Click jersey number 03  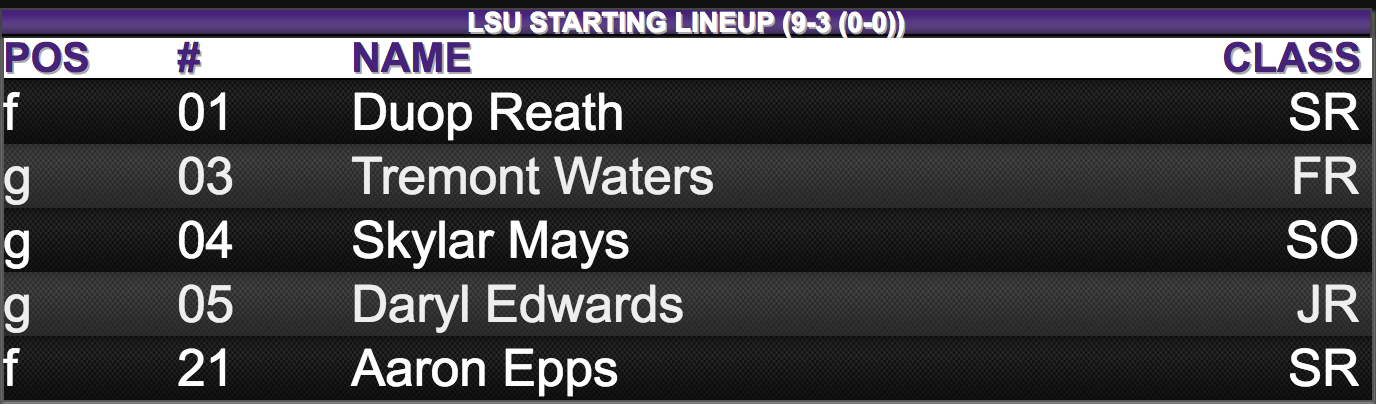pos(204,177)
